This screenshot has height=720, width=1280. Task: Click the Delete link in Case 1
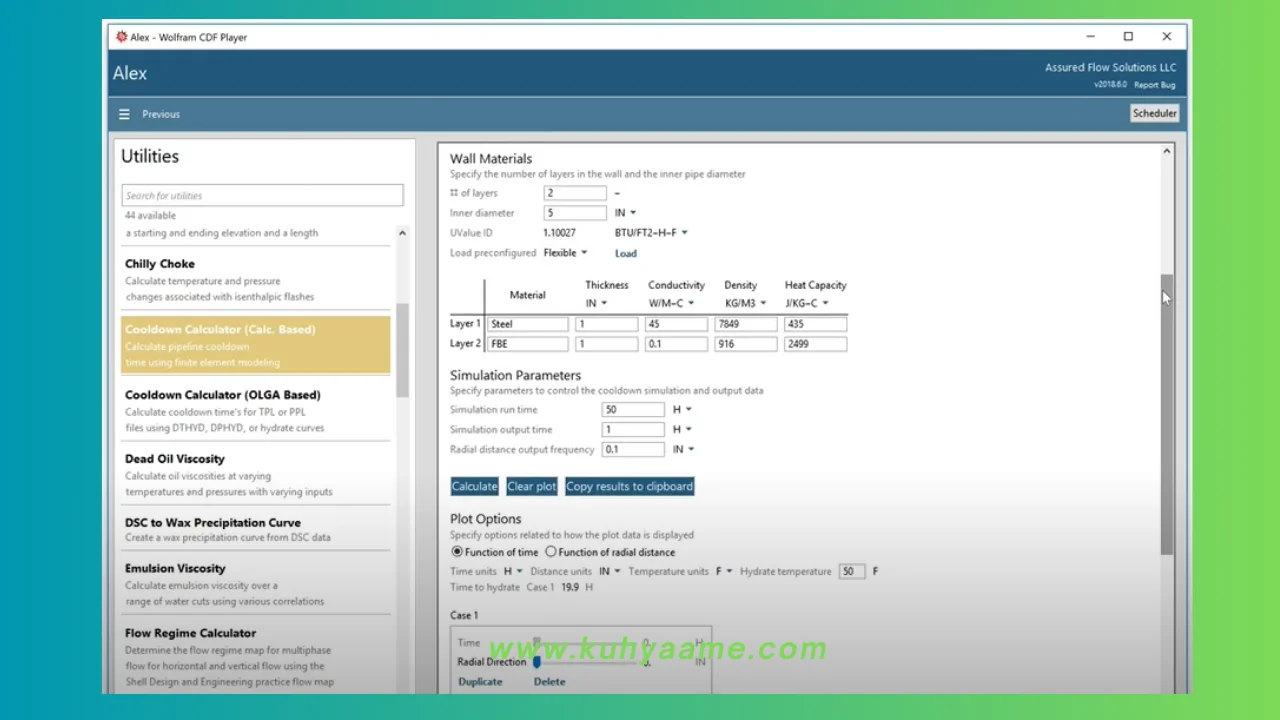[550, 682]
